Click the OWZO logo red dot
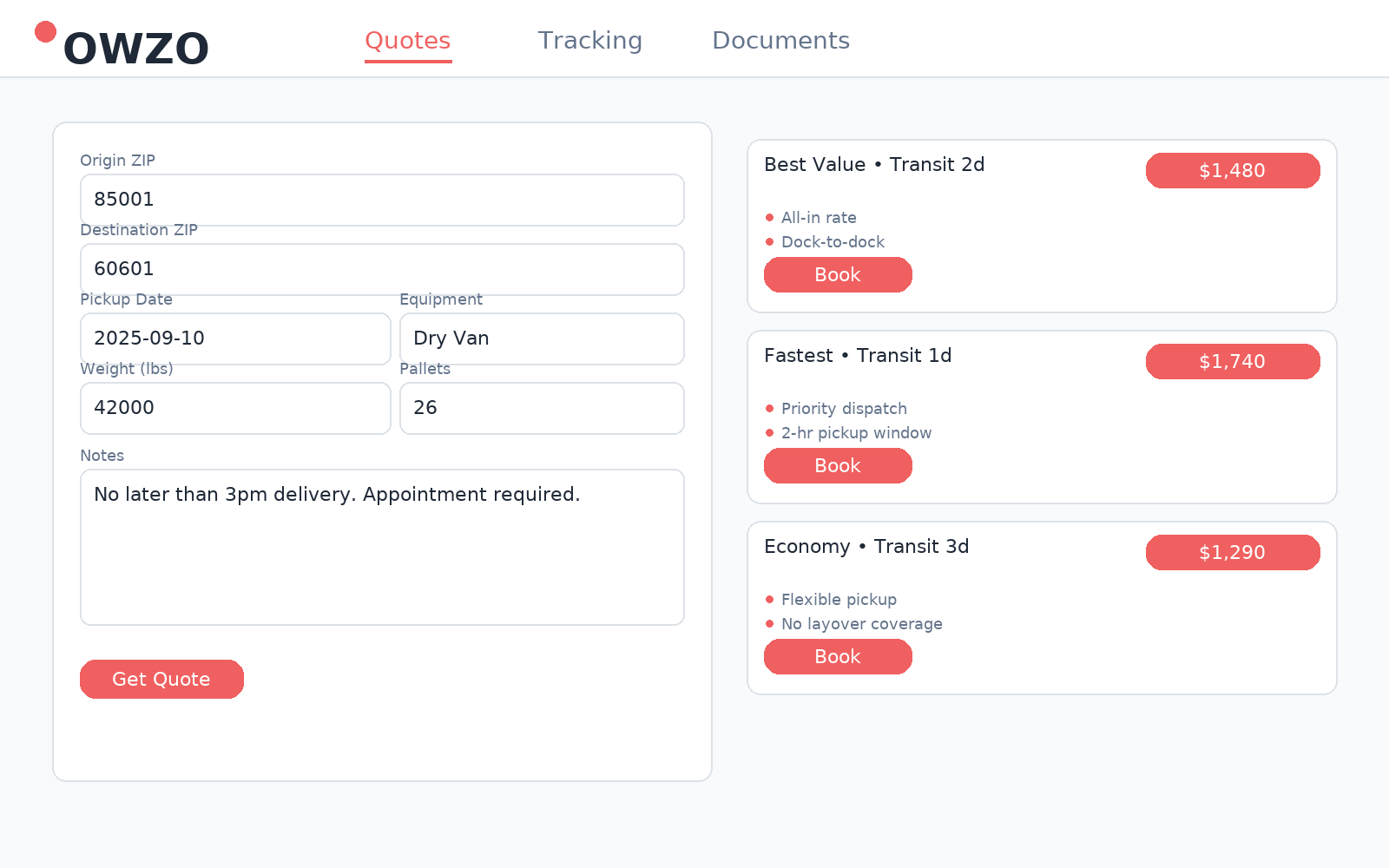This screenshot has width=1389, height=868. point(45,32)
